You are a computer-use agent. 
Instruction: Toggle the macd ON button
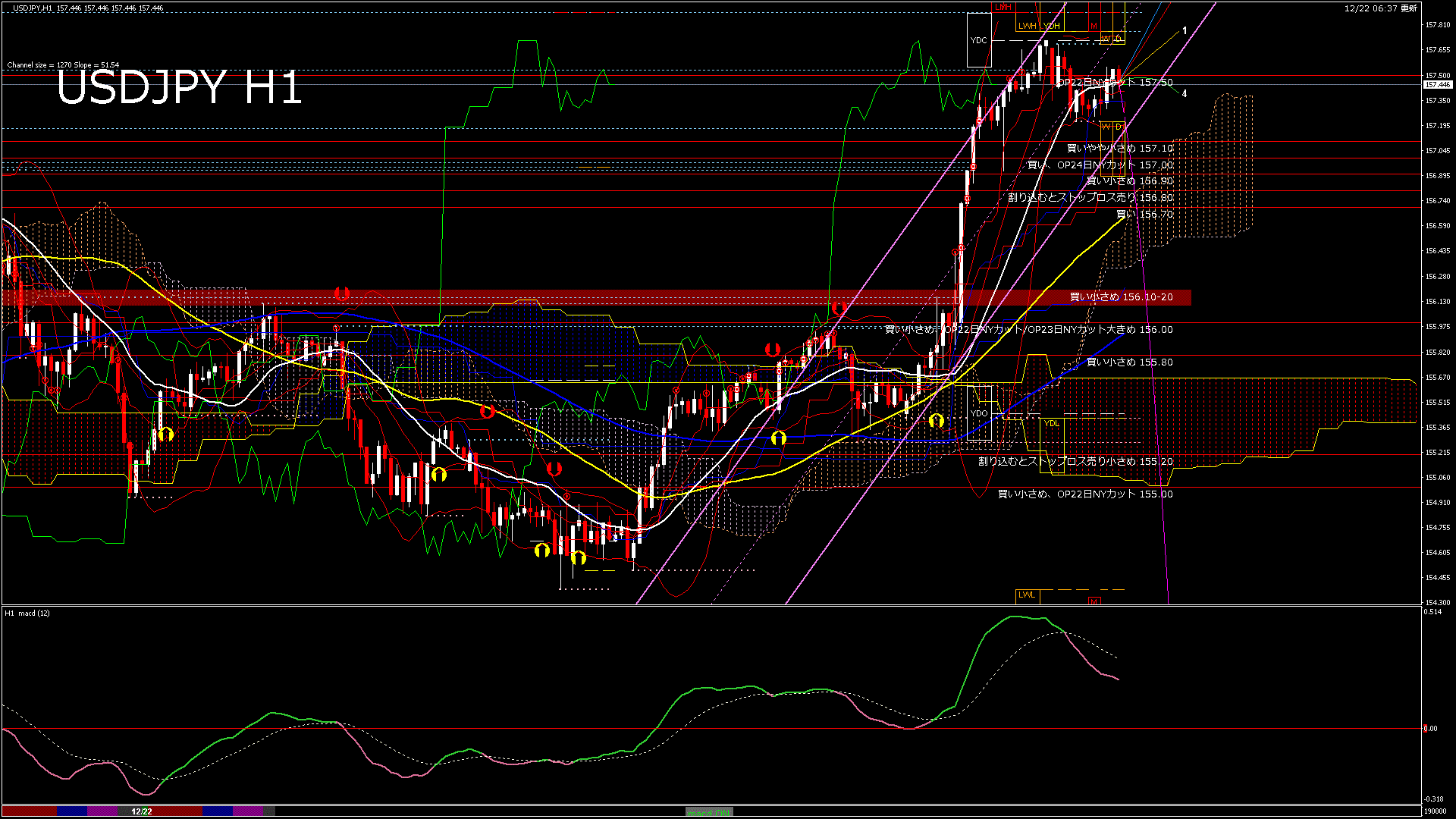[709, 811]
